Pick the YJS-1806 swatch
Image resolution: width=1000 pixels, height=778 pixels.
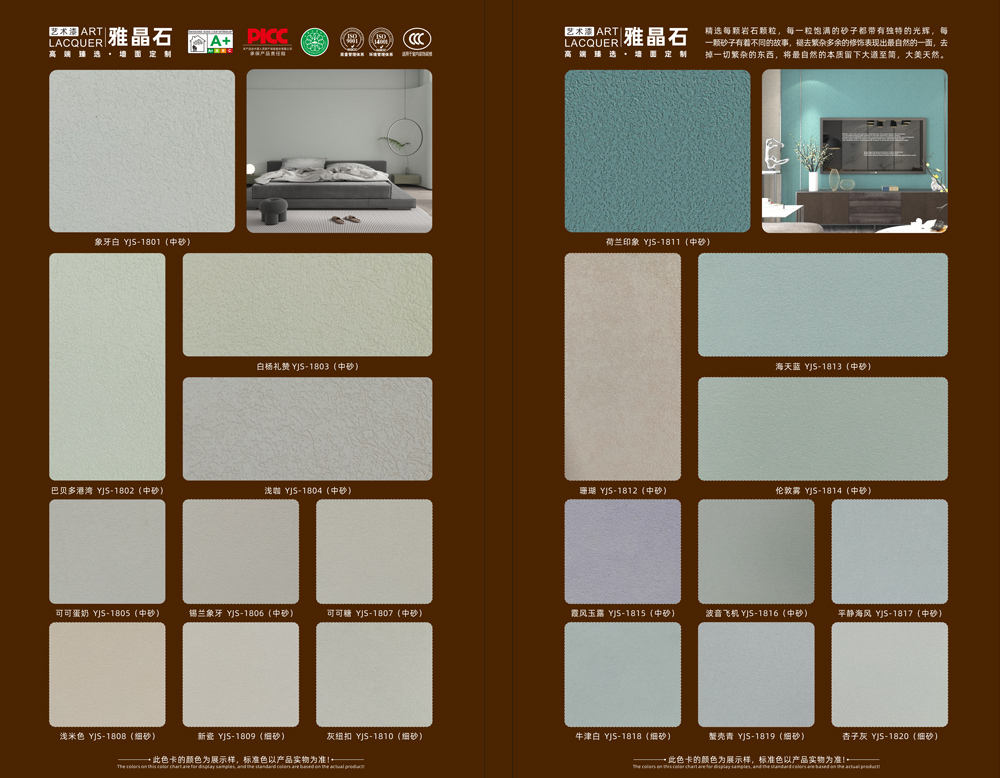coord(240,552)
